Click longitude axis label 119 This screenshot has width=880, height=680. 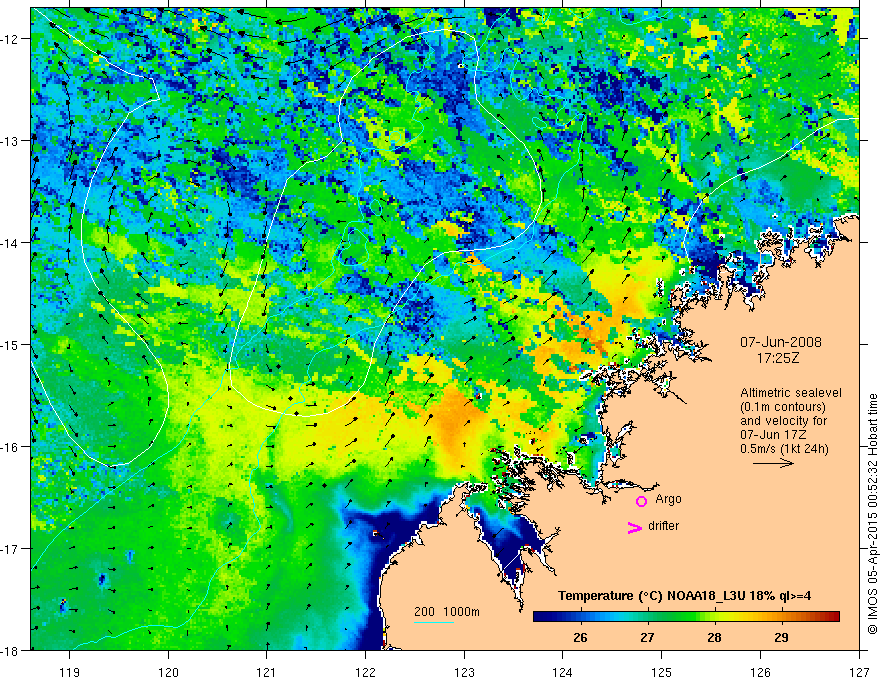point(70,673)
